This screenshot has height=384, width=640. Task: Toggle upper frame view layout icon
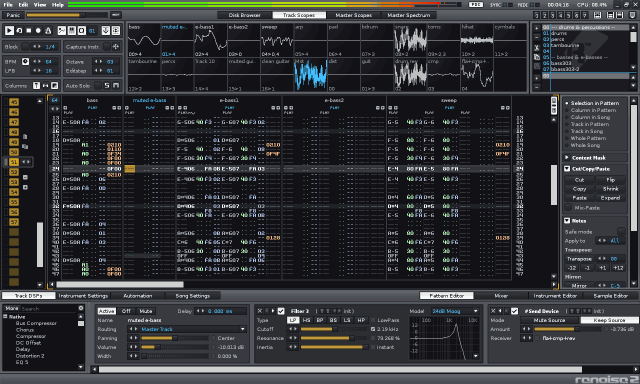[x=610, y=15]
